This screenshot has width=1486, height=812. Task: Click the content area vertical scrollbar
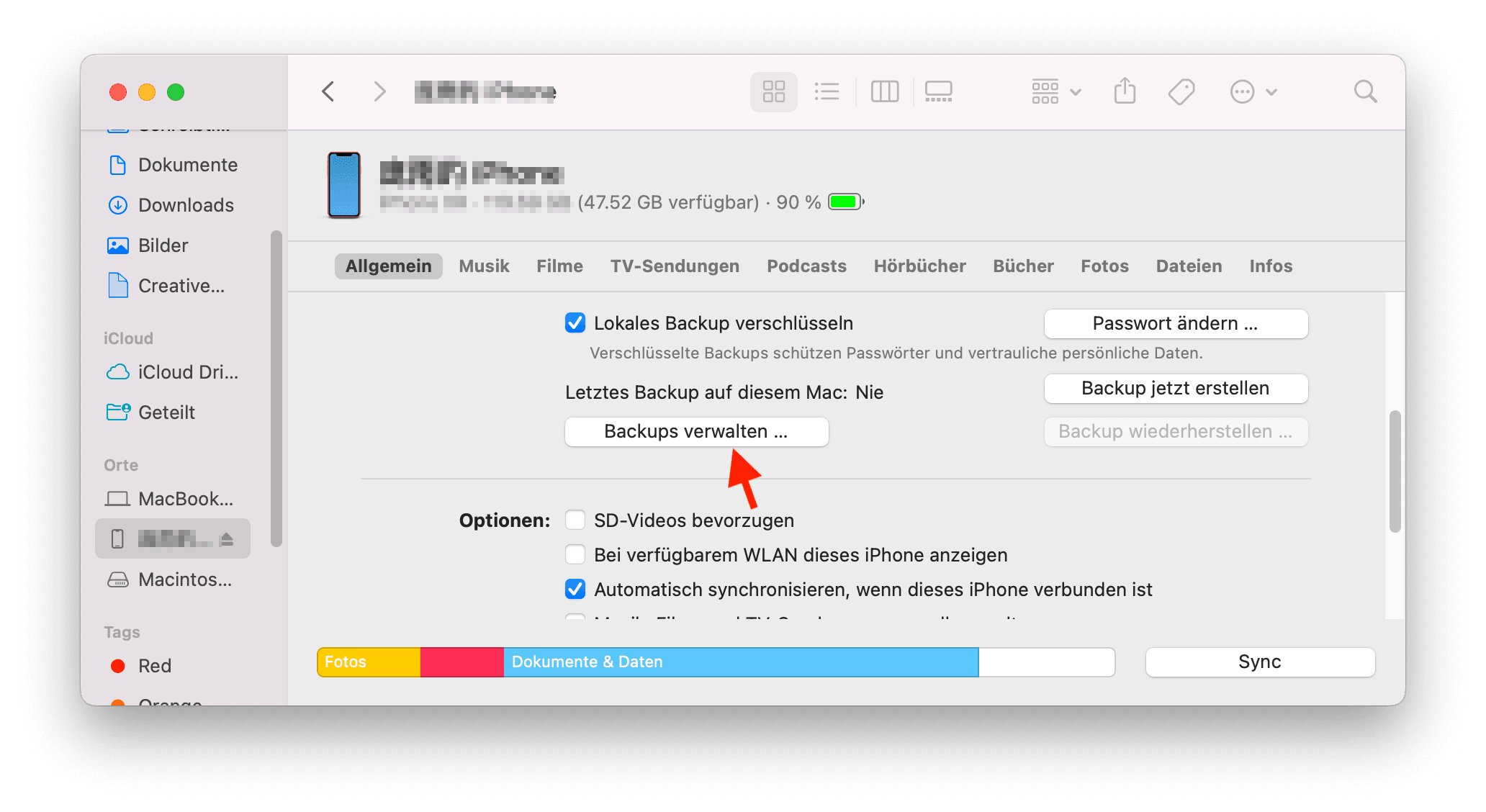[x=1395, y=472]
